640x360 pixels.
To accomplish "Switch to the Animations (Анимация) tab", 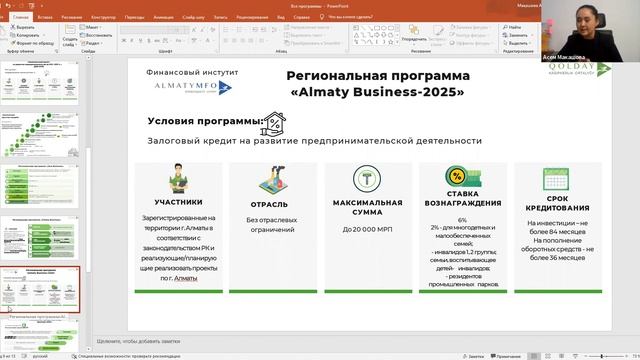I will [x=163, y=17].
